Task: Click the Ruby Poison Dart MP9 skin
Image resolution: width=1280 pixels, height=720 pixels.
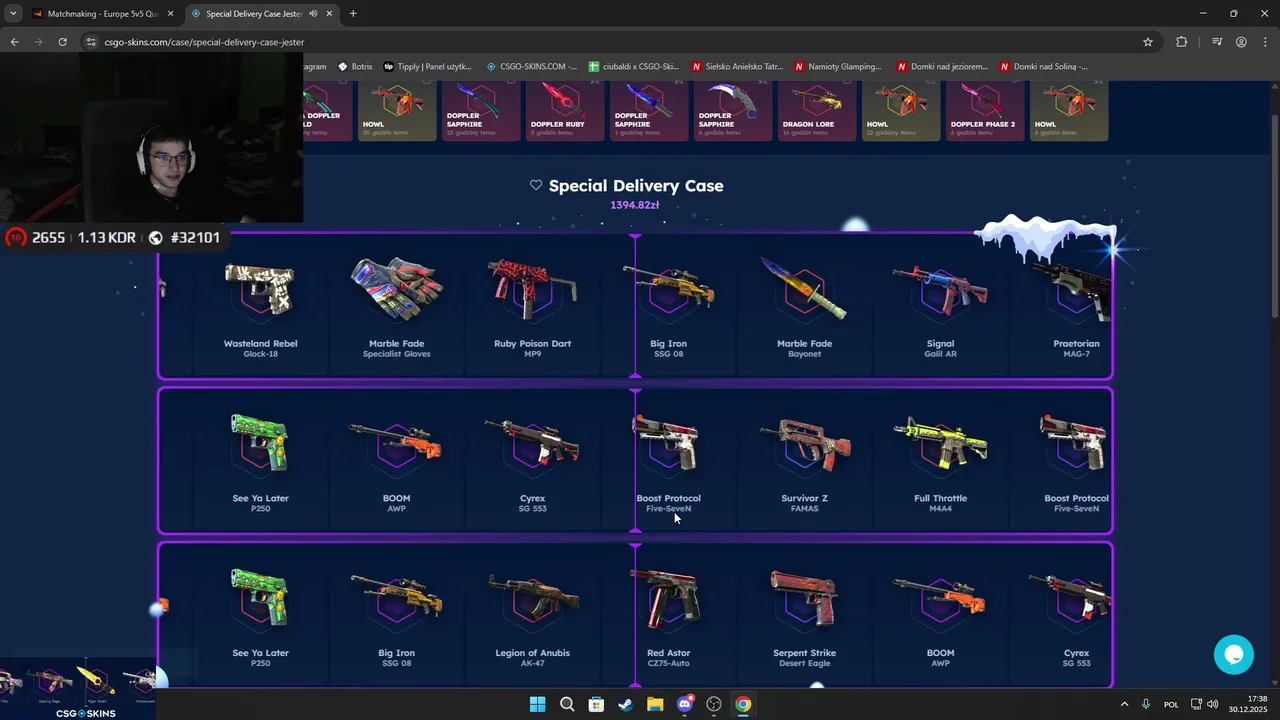Action: tap(532, 307)
